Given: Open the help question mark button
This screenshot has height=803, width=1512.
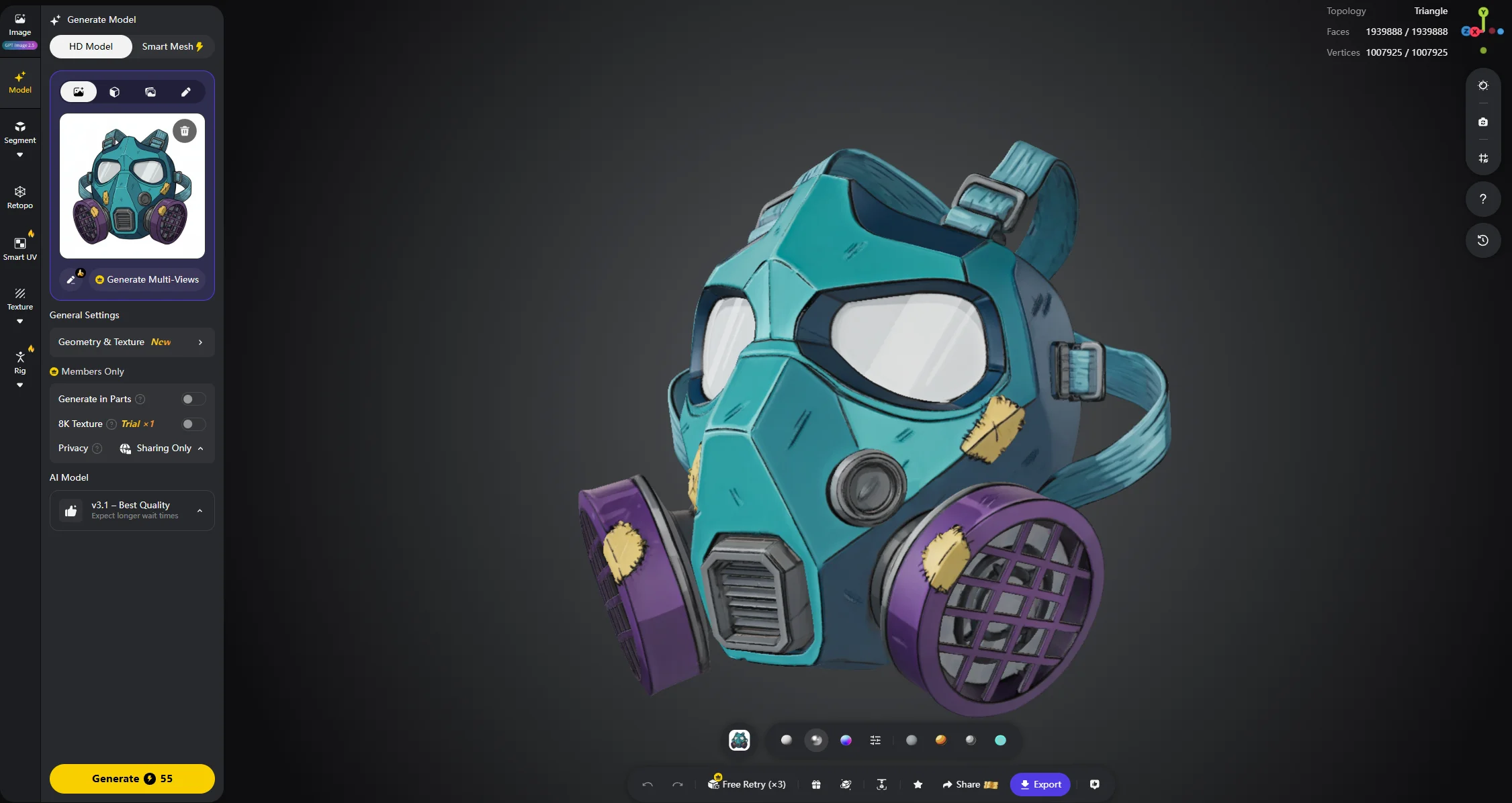Looking at the screenshot, I should coord(1483,199).
